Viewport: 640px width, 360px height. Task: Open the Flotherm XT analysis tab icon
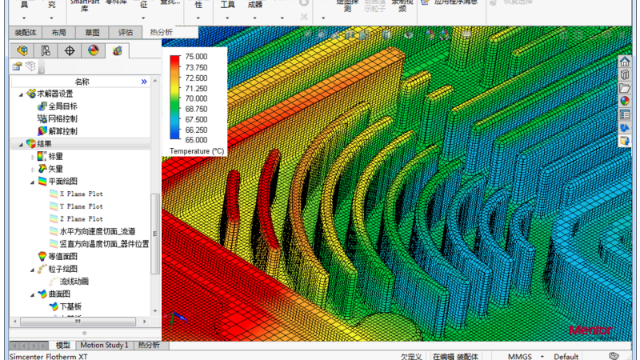(118, 51)
